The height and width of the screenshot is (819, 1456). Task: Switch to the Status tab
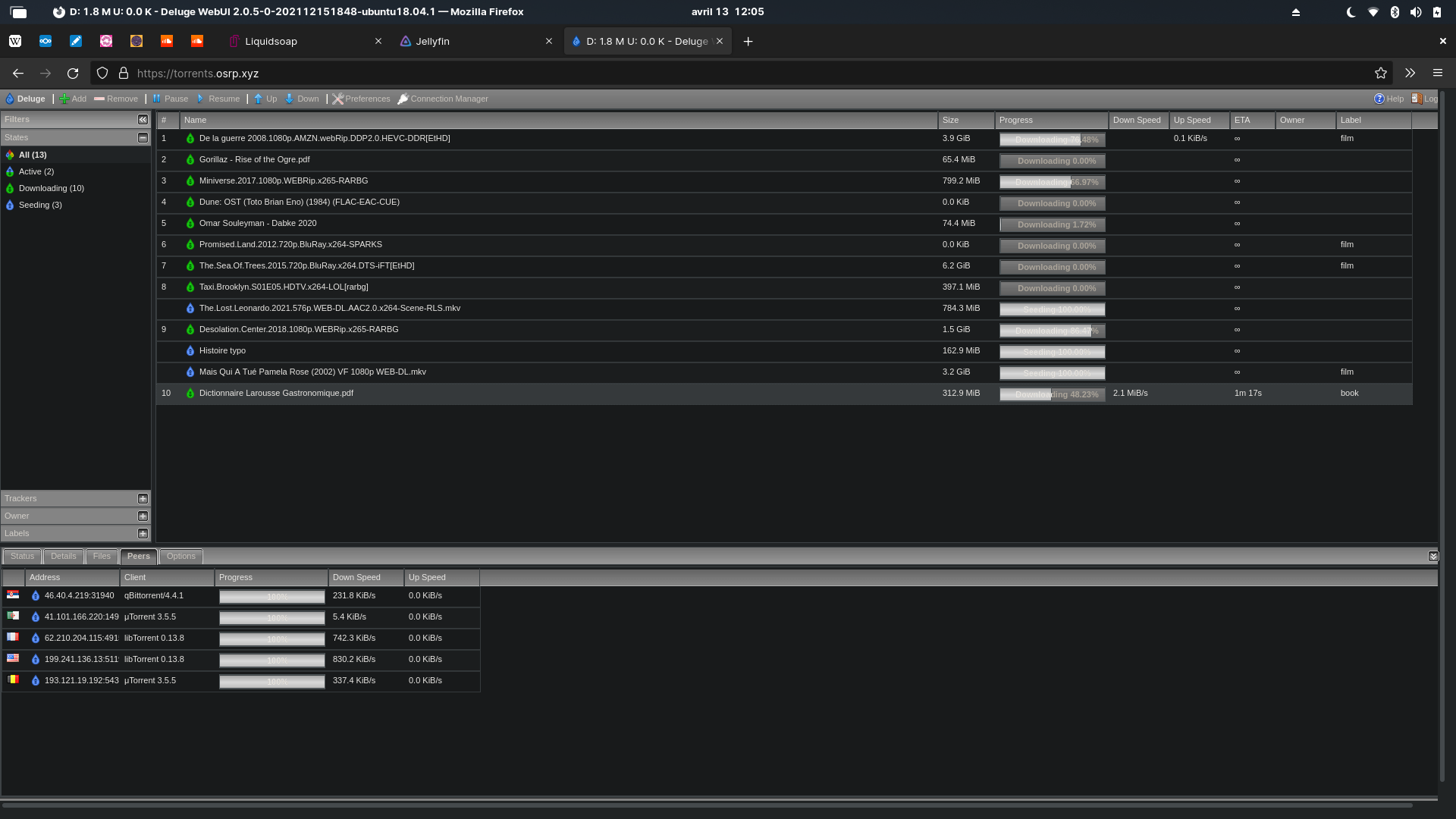tap(22, 557)
